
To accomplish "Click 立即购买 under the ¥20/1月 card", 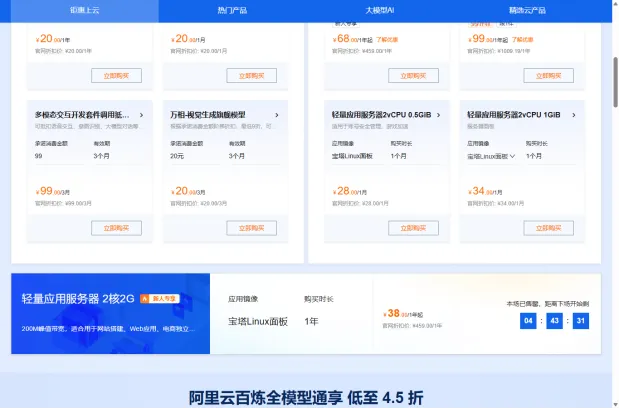I will coord(251,76).
